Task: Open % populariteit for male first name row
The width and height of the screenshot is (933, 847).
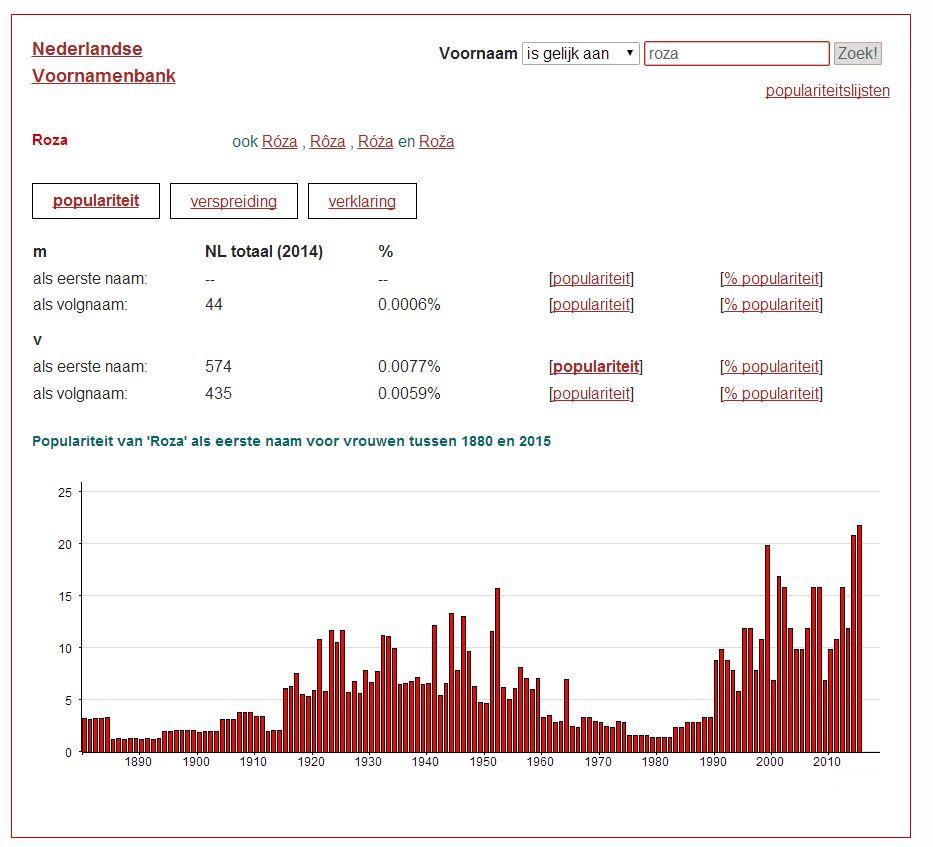Action: pos(771,279)
